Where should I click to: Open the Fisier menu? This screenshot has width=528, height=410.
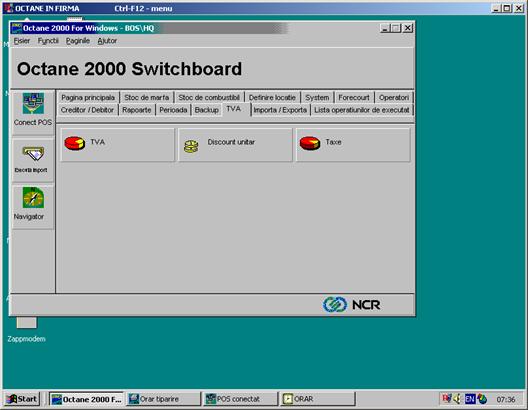[x=22, y=41]
